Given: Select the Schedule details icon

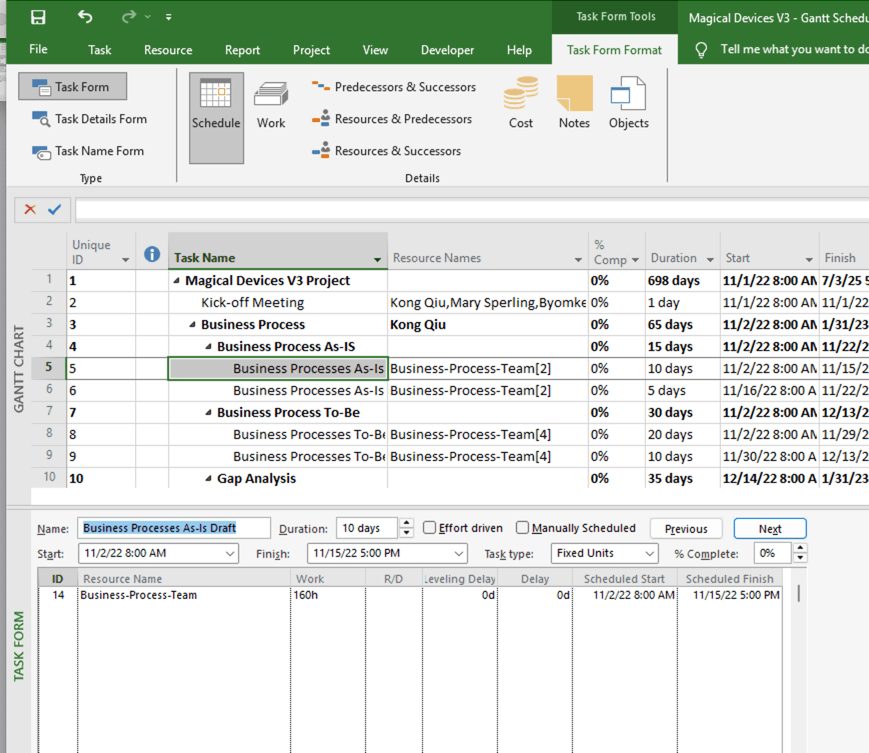Looking at the screenshot, I should click(x=216, y=104).
